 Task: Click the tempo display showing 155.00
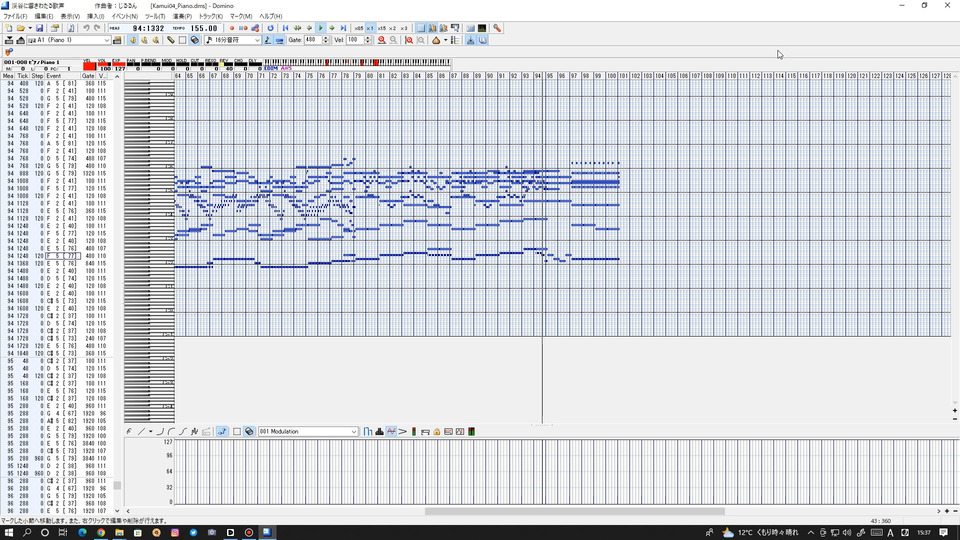tap(204, 28)
